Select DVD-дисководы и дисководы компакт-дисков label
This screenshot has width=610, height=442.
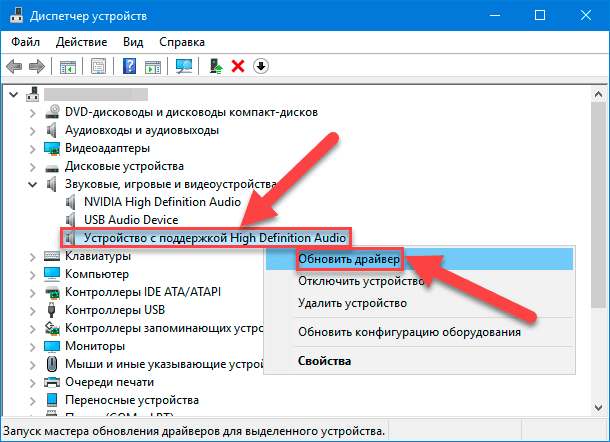[191, 112]
